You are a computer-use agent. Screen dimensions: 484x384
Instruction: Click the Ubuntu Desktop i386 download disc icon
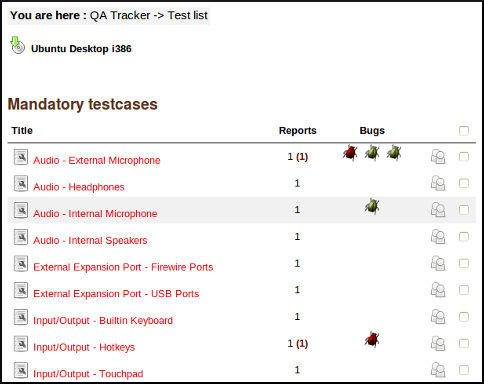click(x=17, y=45)
